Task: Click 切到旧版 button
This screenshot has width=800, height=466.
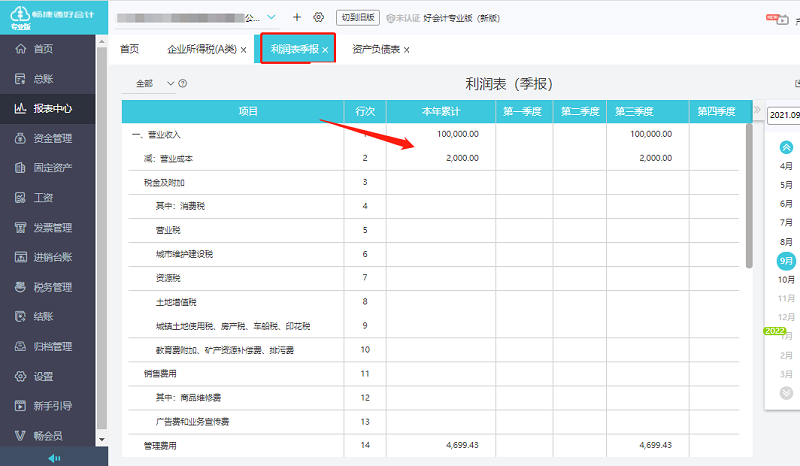Action: [x=358, y=17]
